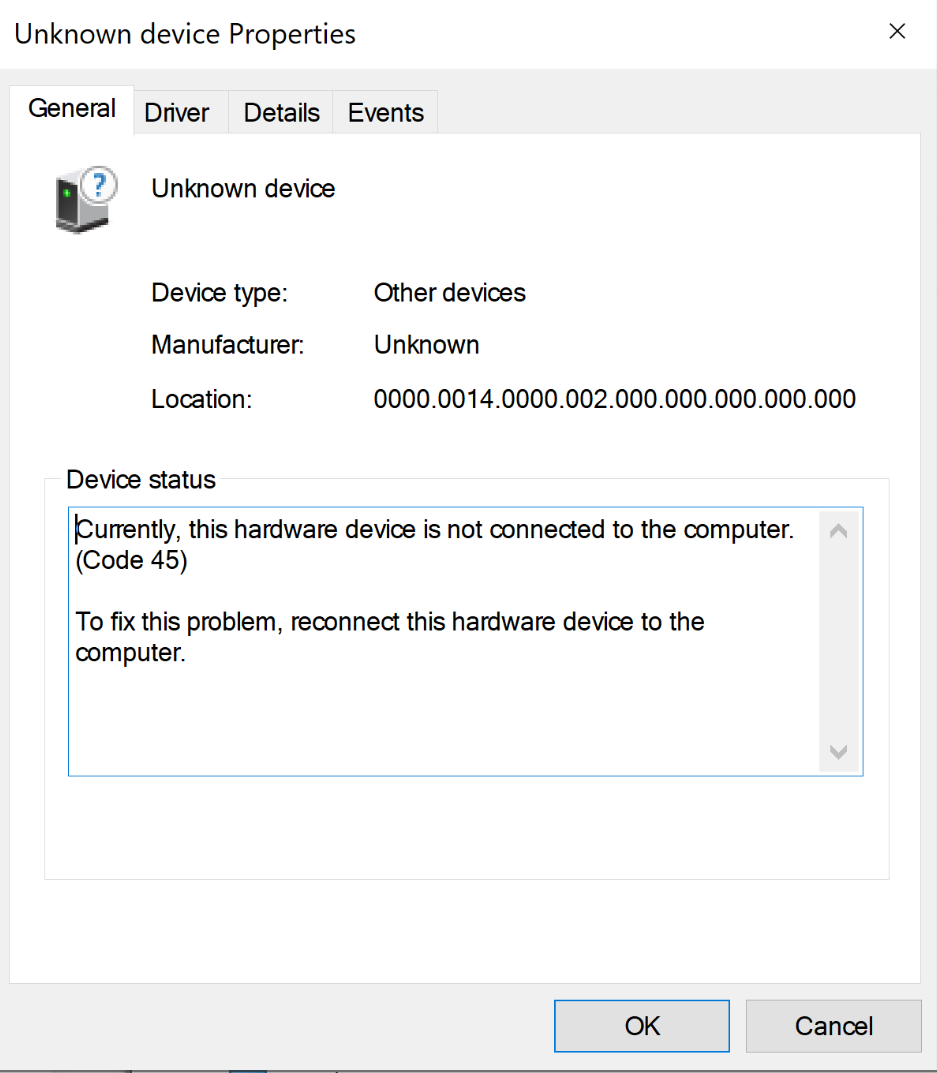
Task: Click the 'Device status' group label
Action: point(141,480)
